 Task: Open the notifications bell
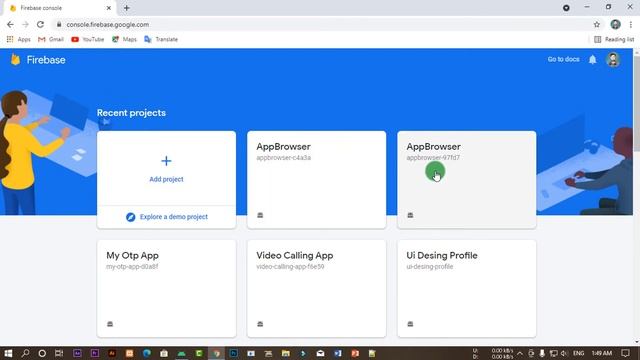(x=593, y=60)
